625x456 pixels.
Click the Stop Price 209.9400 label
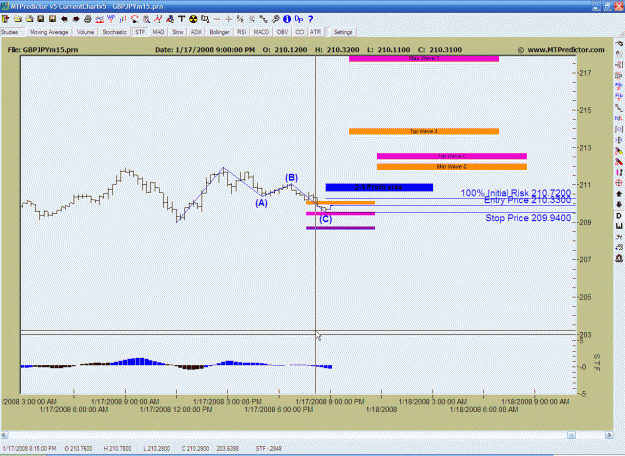[528, 218]
